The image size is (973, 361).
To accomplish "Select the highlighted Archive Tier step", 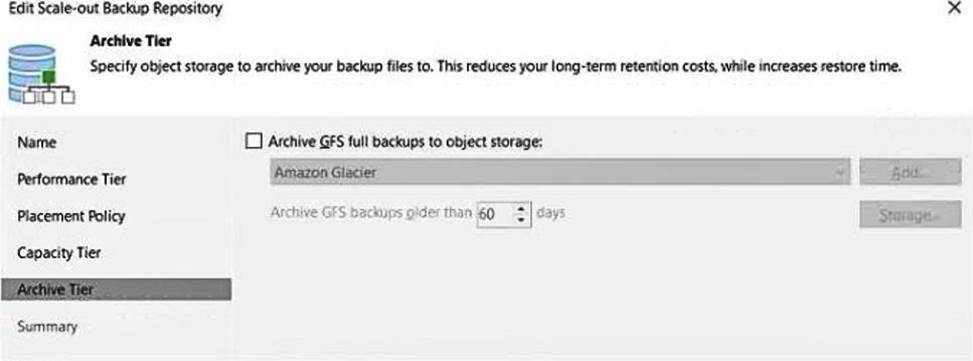I will 116,290.
